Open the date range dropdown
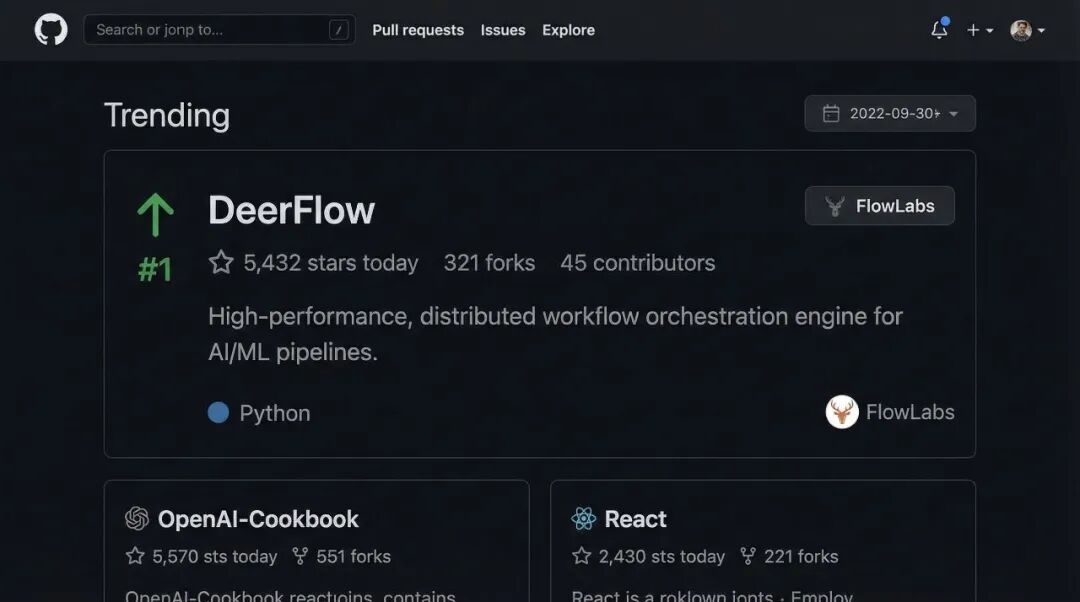1080x602 pixels. 890,114
